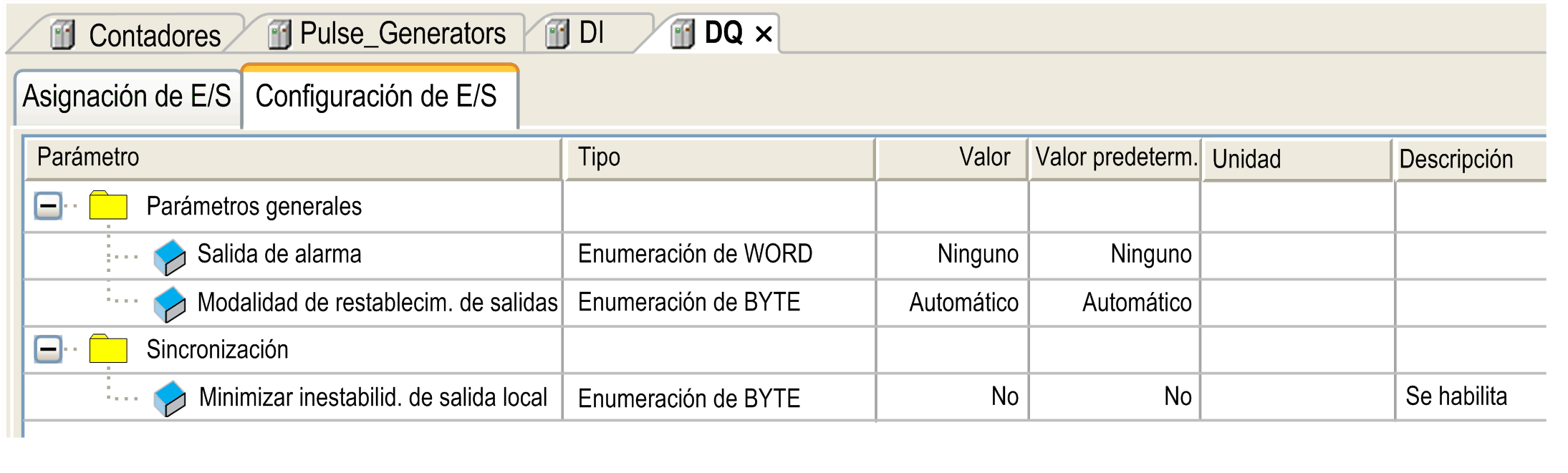This screenshot has height=473, width=1568.
Task: Select the Salida de alarma parameter icon
Action: [x=170, y=257]
